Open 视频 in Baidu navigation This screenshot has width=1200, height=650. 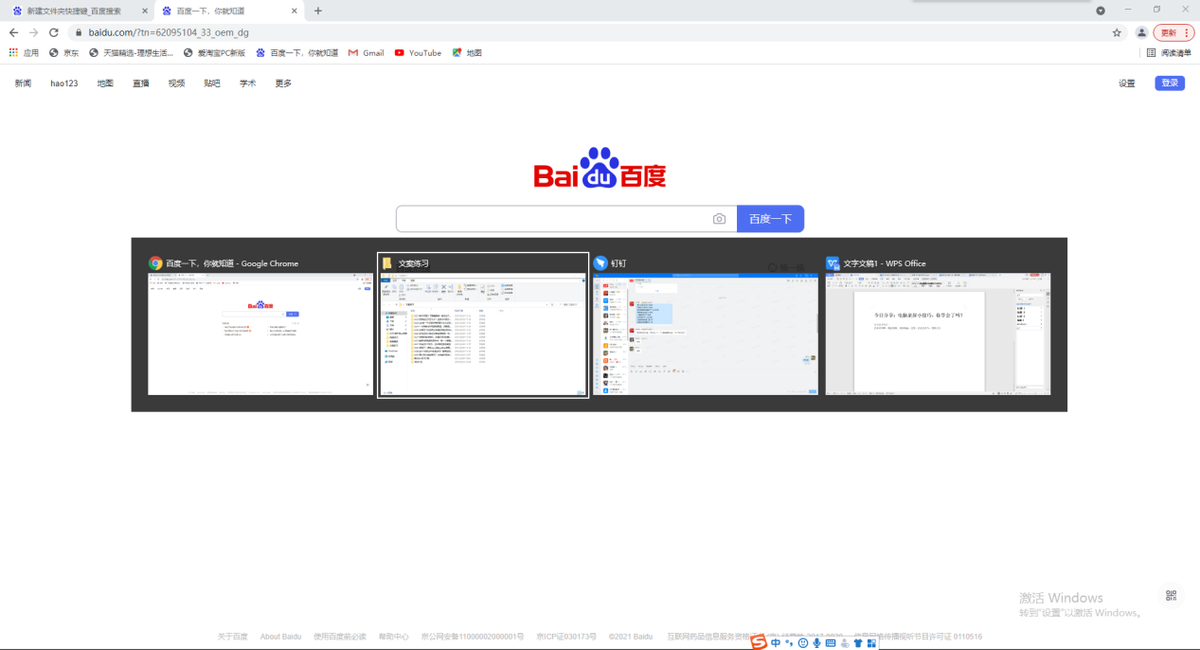(177, 83)
